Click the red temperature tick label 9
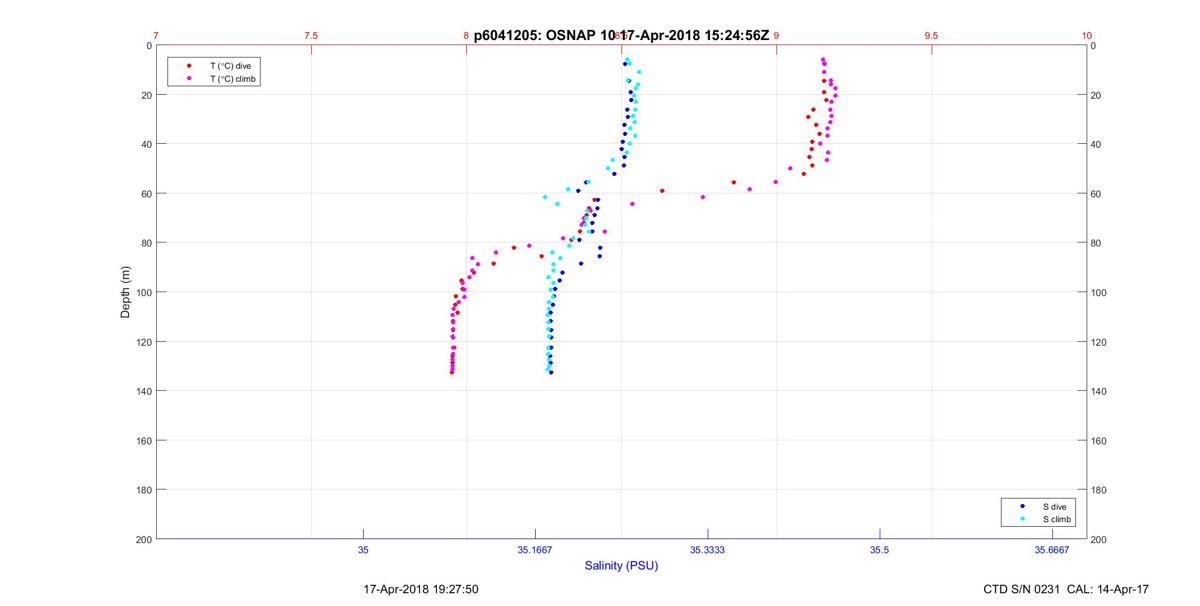 (x=776, y=35)
